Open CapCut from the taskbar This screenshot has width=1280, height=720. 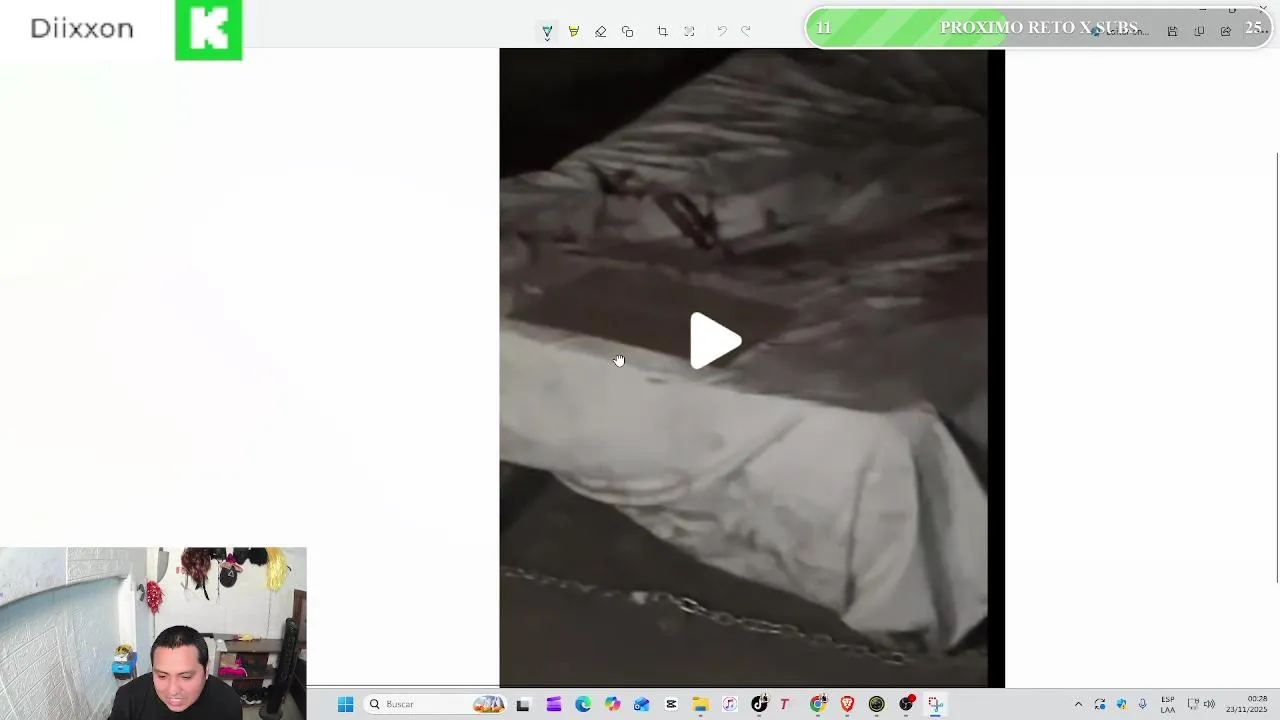point(671,704)
